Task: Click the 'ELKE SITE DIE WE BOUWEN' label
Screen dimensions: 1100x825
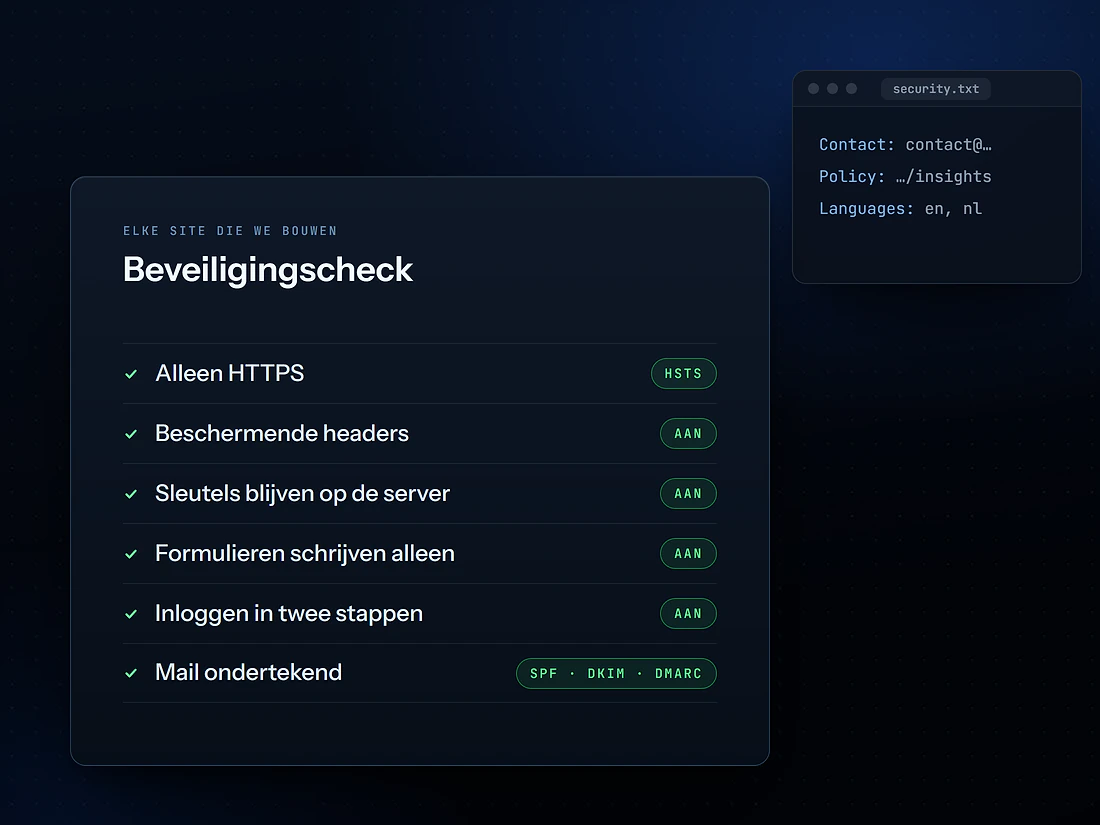Action: [x=230, y=231]
